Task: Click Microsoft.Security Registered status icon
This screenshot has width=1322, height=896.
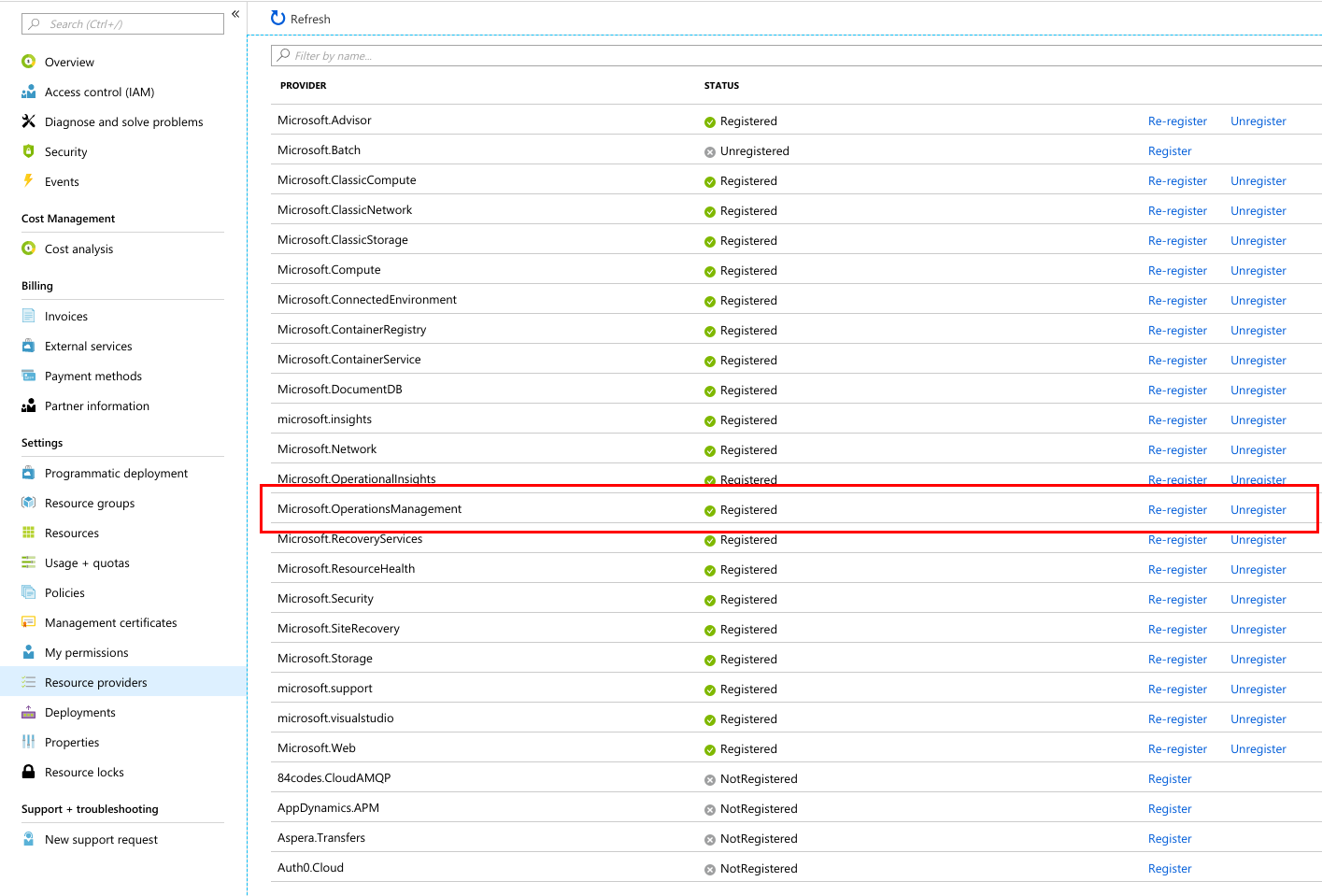Action: pos(710,600)
